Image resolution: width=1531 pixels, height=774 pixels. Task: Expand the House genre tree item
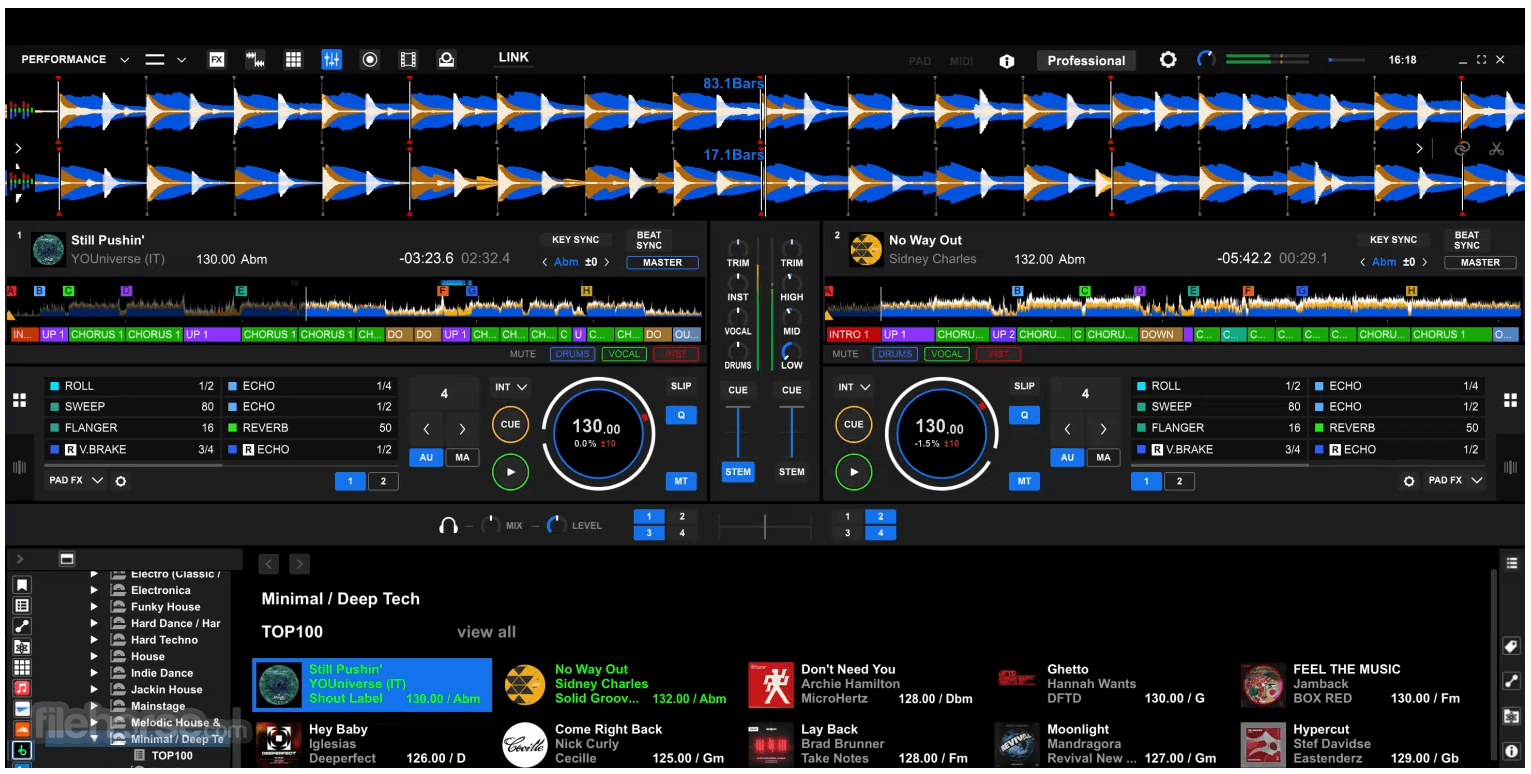tap(95, 657)
